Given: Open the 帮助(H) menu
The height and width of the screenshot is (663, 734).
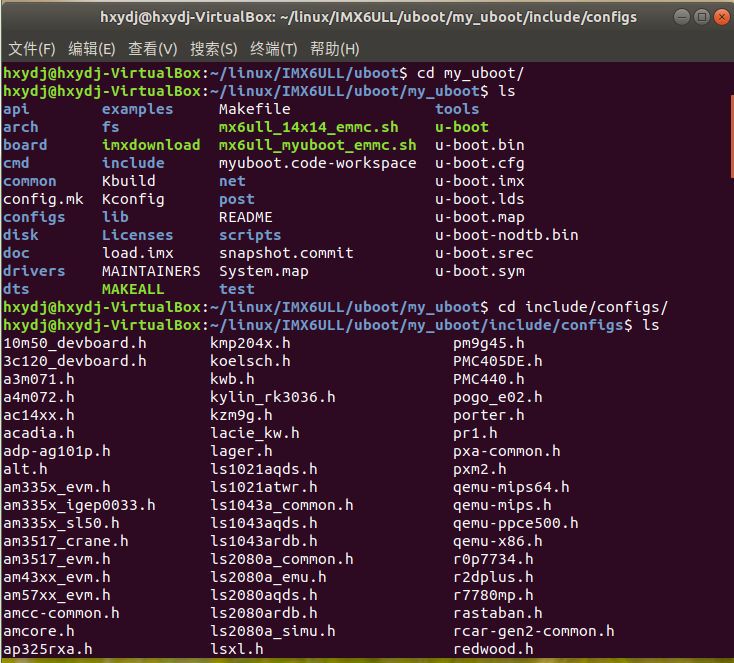Looking at the screenshot, I should 334,49.
